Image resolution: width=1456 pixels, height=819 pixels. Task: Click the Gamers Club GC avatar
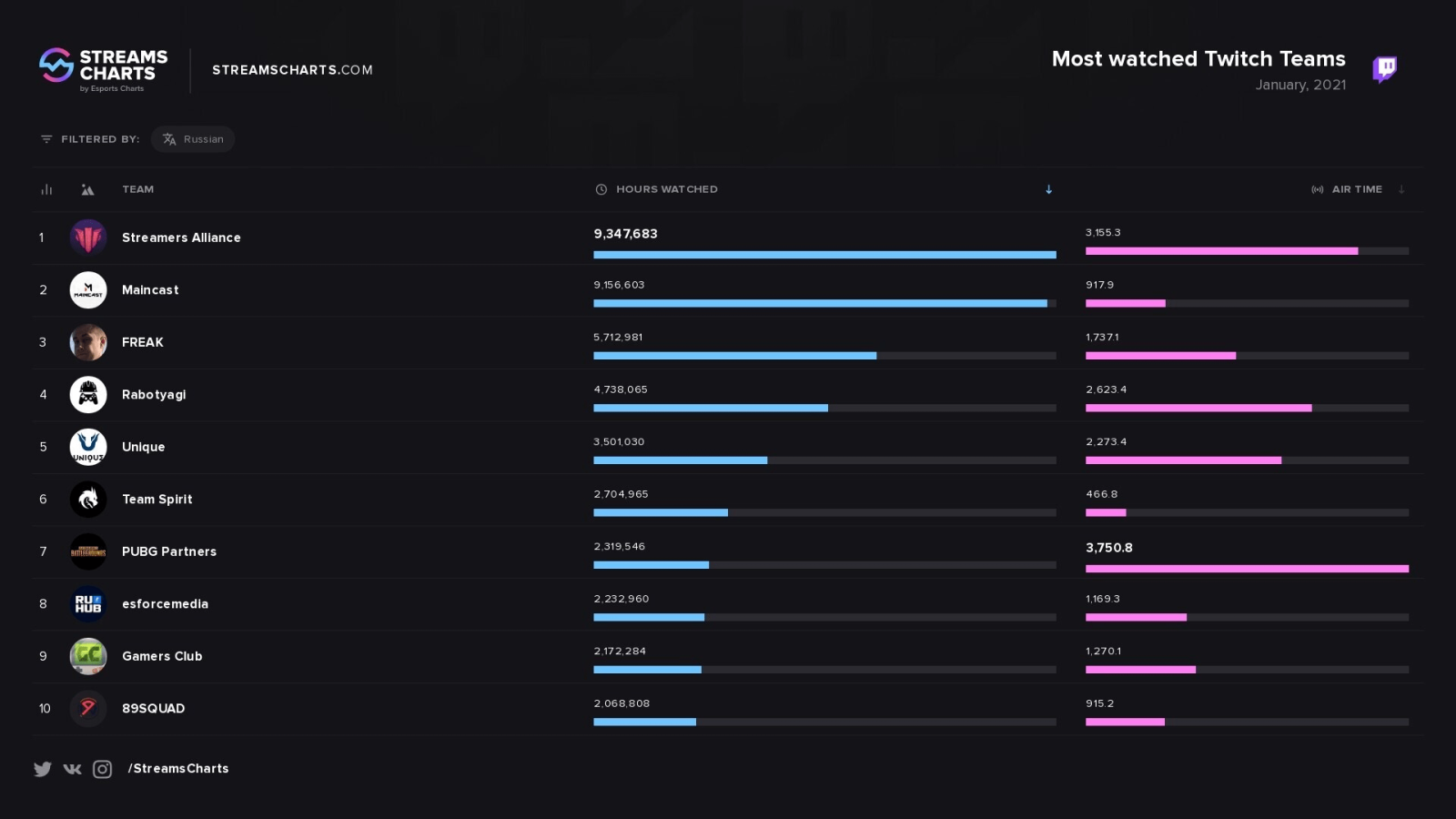point(88,656)
